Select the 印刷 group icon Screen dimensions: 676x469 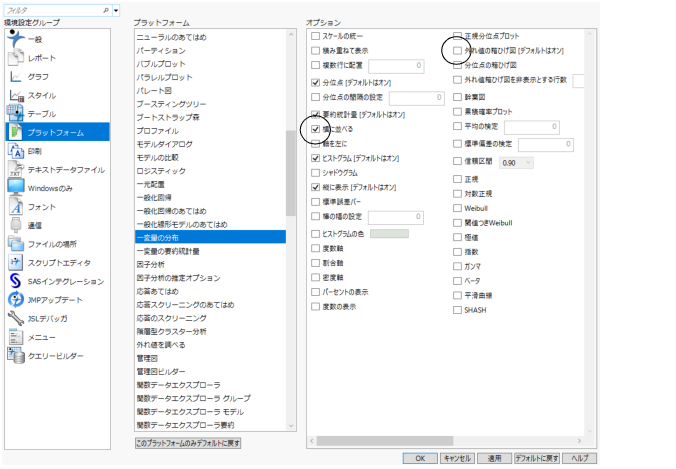pyautogui.click(x=16, y=151)
